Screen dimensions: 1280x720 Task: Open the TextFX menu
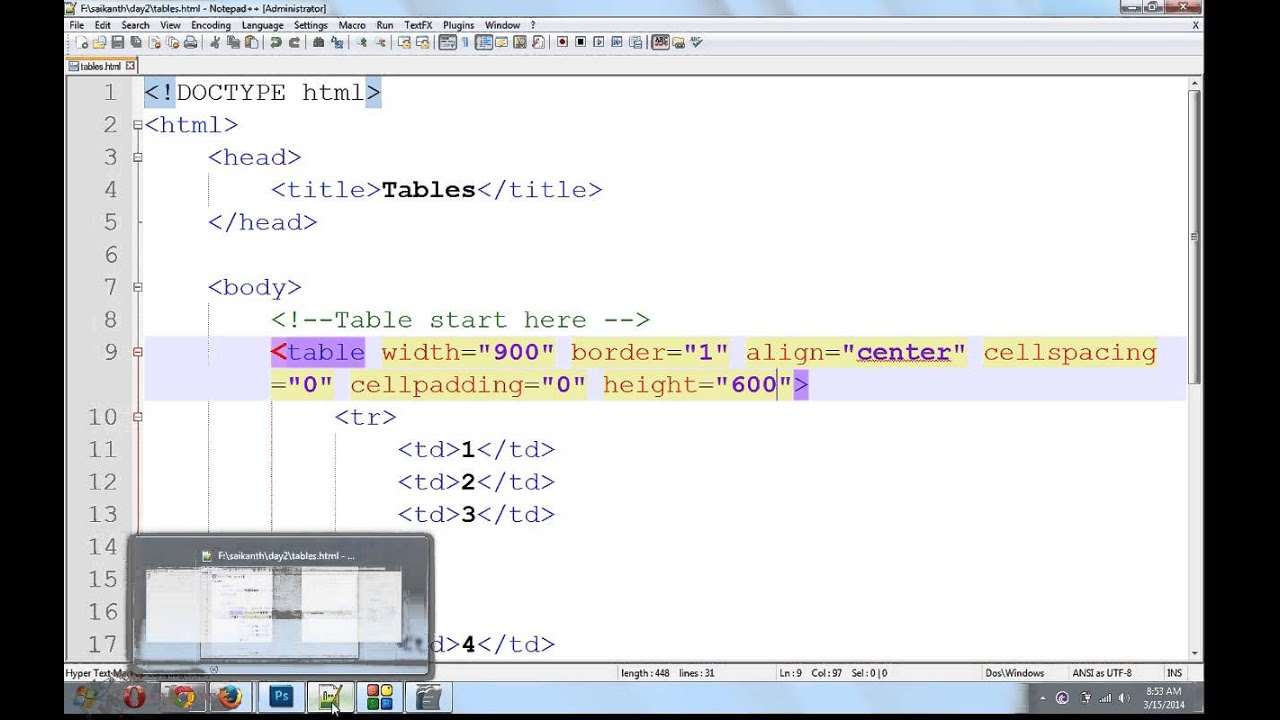point(418,25)
